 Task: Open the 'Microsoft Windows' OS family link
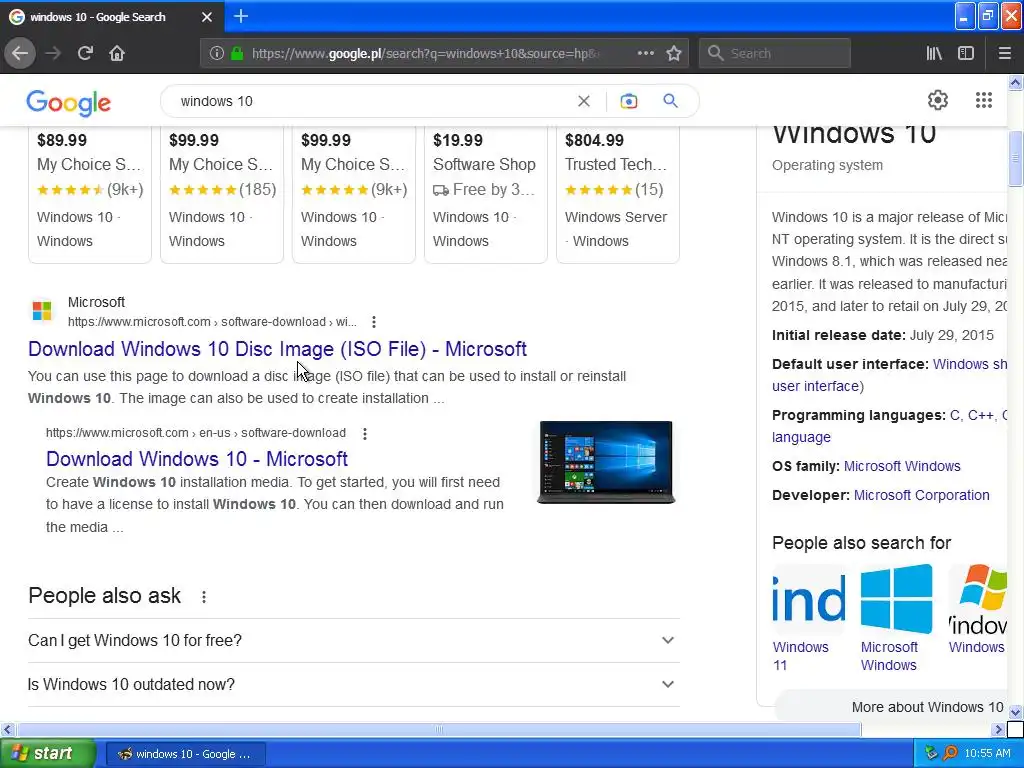(x=902, y=466)
